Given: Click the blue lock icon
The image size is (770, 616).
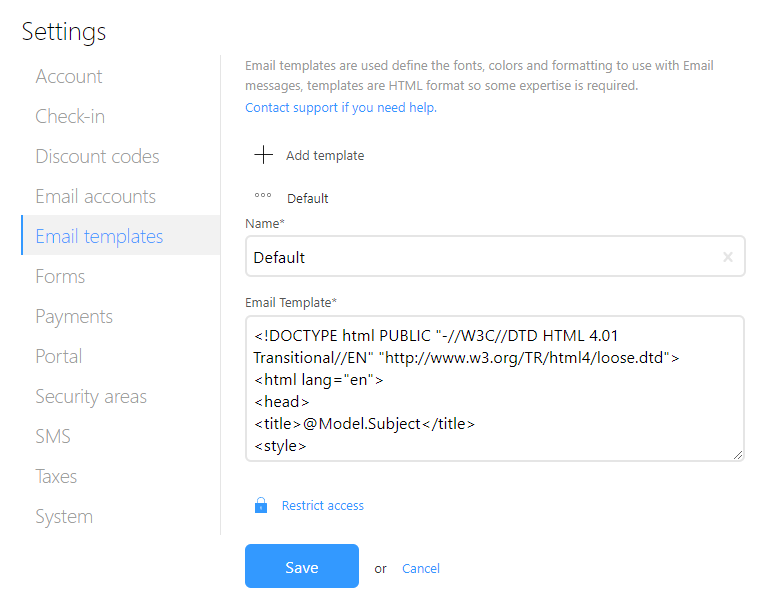Looking at the screenshot, I should pos(261,506).
